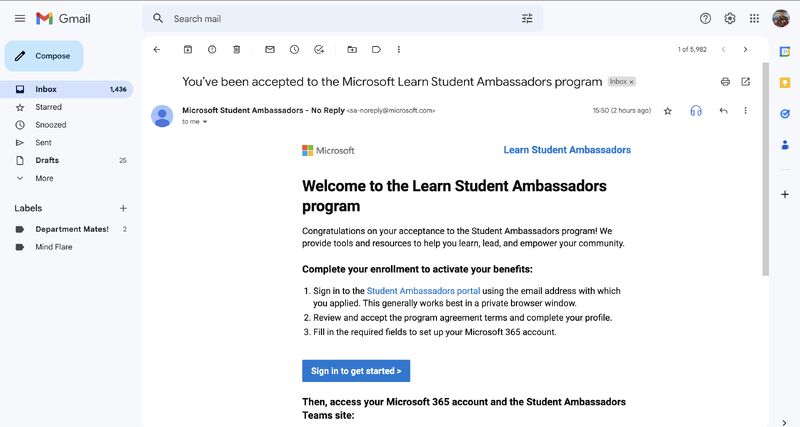This screenshot has height=427, width=800.
Task: Move email to a folder
Action: [352, 49]
